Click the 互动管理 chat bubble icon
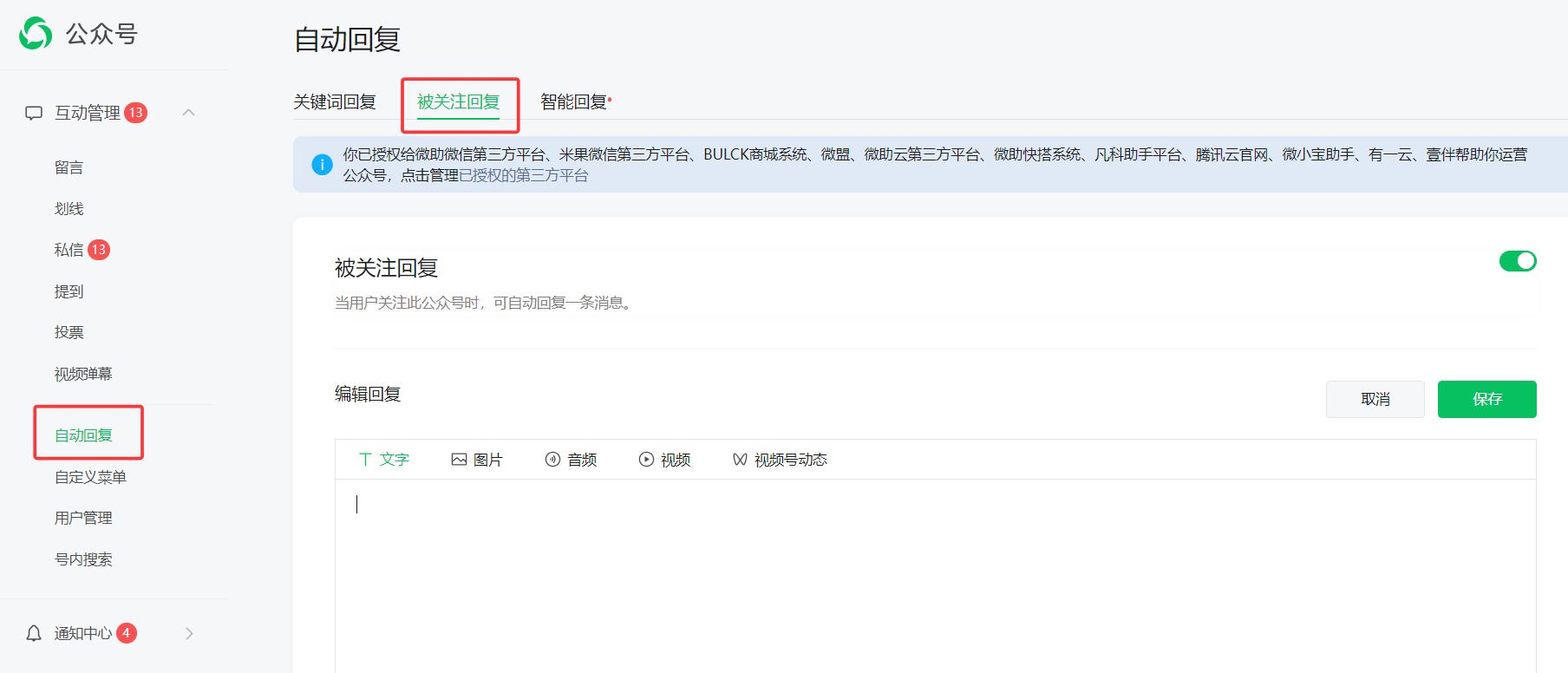The image size is (1568, 673). coord(34,114)
